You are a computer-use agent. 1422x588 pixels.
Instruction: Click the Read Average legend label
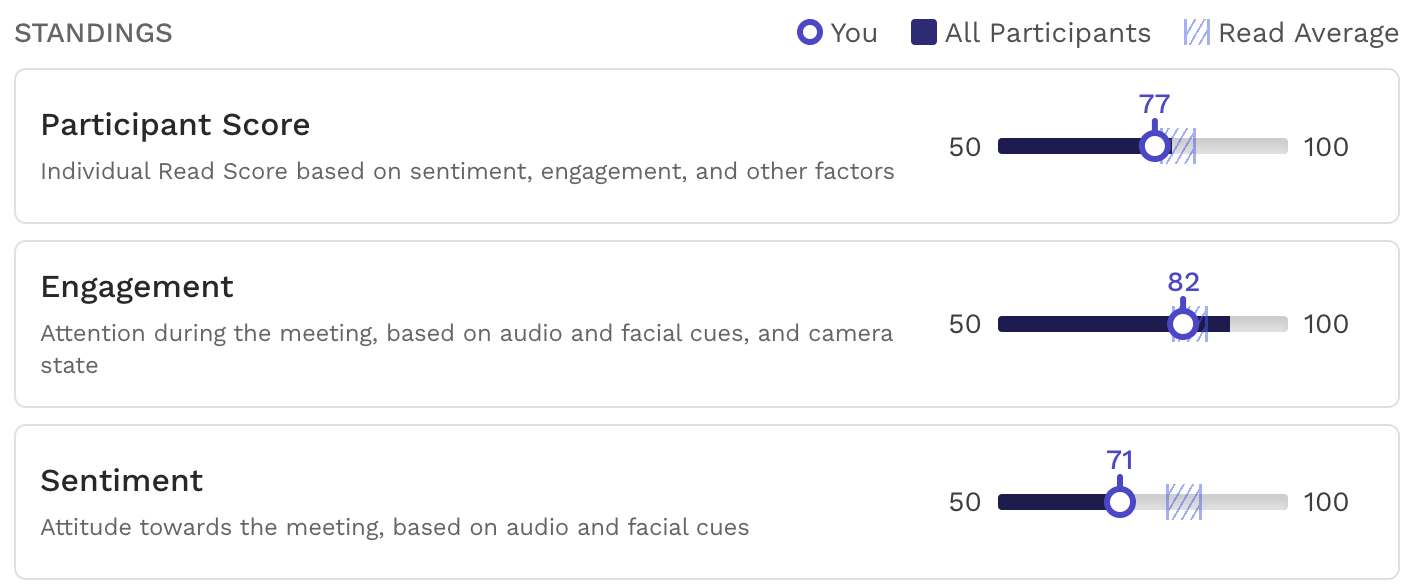point(1309,33)
